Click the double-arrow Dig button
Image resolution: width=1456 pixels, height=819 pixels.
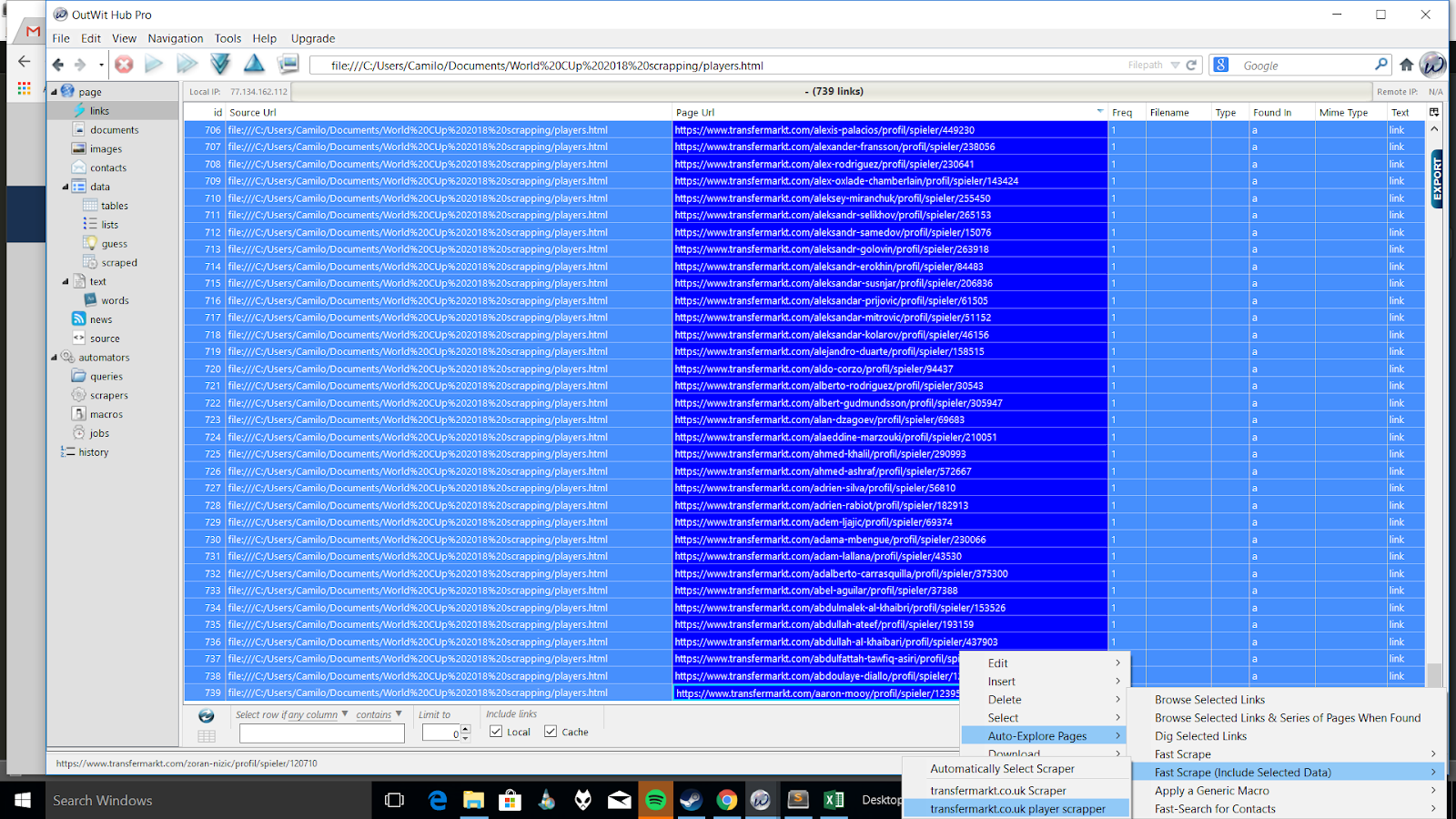tap(187, 64)
